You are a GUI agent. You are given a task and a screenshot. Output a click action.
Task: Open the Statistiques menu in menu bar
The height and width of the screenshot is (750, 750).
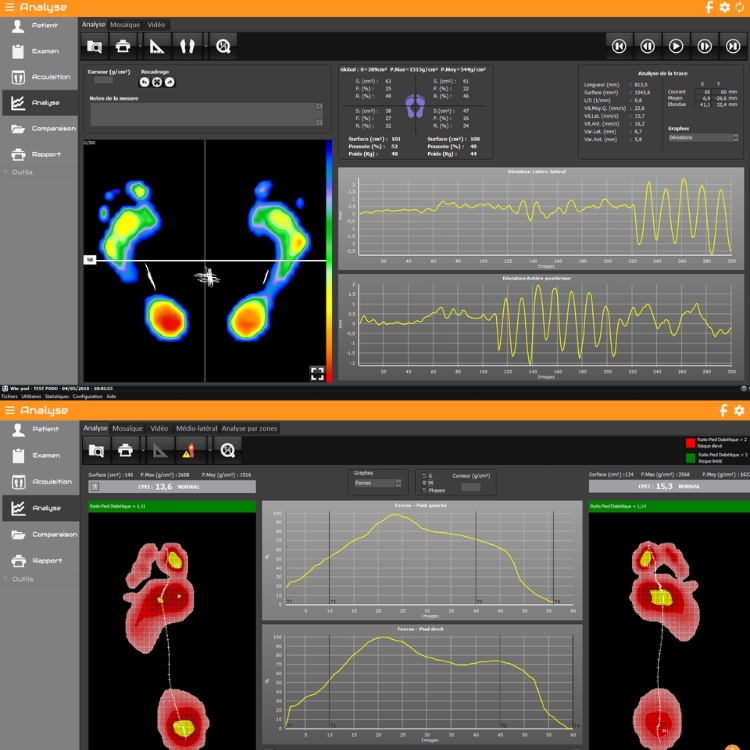pyautogui.click(x=56, y=396)
